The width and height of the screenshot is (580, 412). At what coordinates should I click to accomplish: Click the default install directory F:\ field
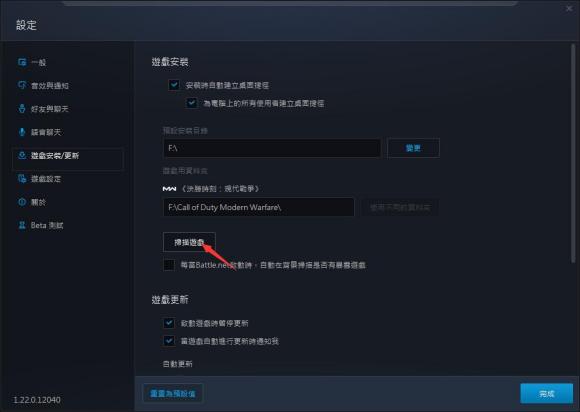point(272,148)
